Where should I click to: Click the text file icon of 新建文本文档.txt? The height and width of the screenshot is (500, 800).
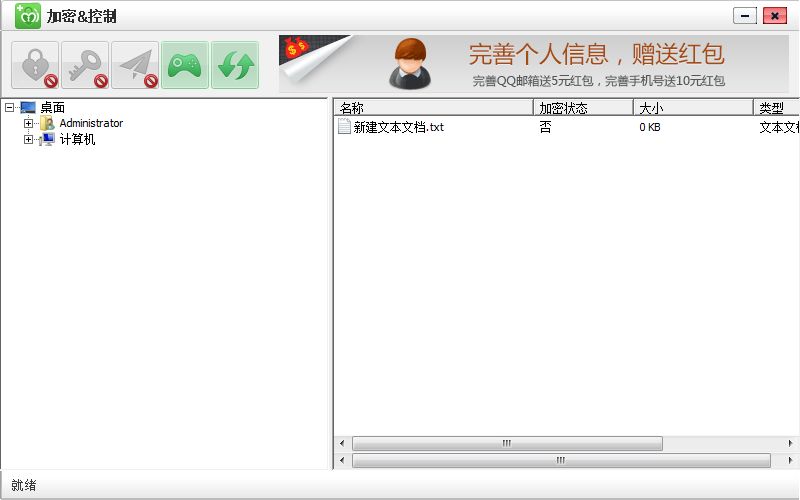[x=344, y=126]
